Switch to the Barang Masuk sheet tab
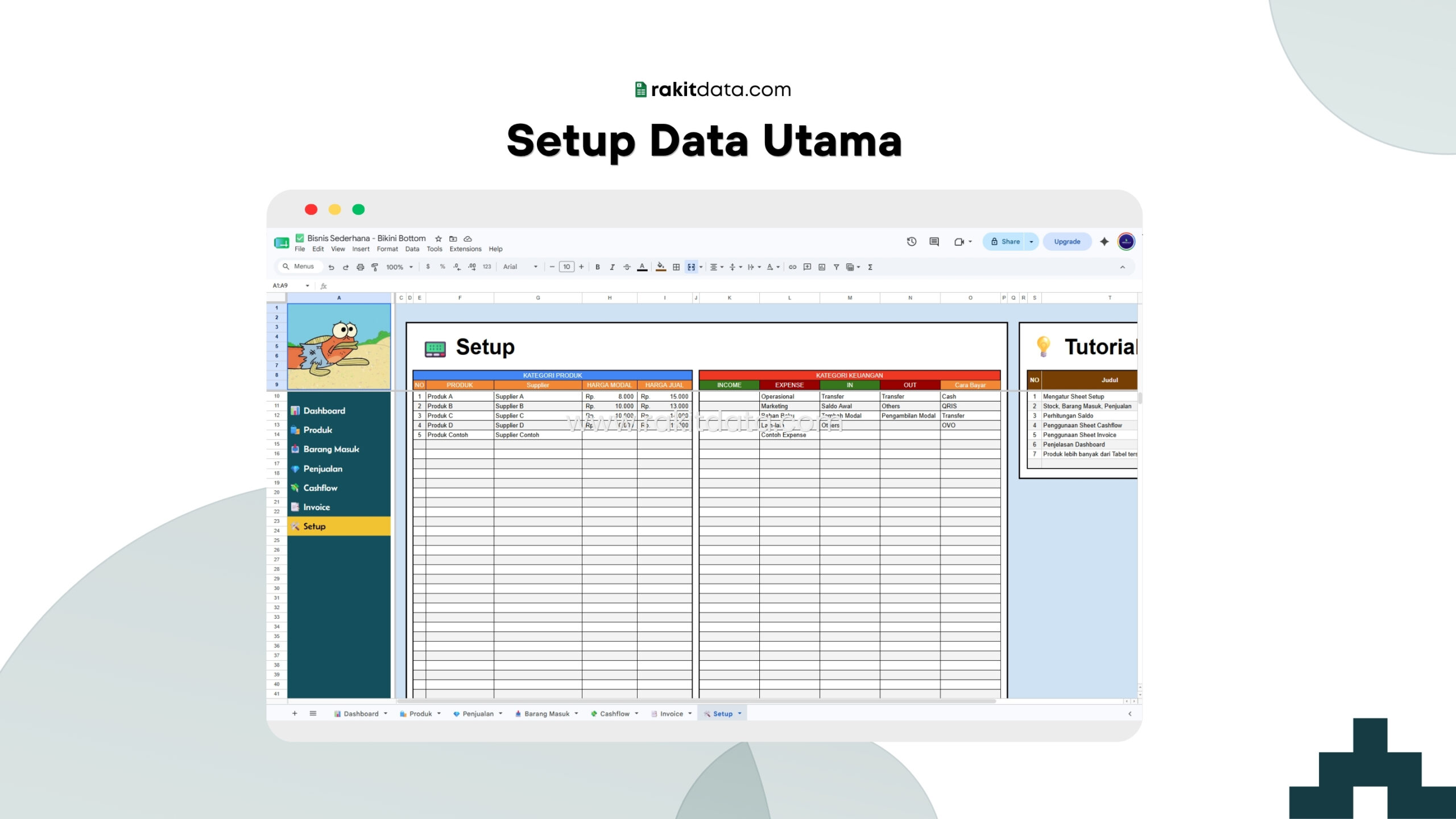Image resolution: width=1456 pixels, height=819 pixels. click(547, 713)
